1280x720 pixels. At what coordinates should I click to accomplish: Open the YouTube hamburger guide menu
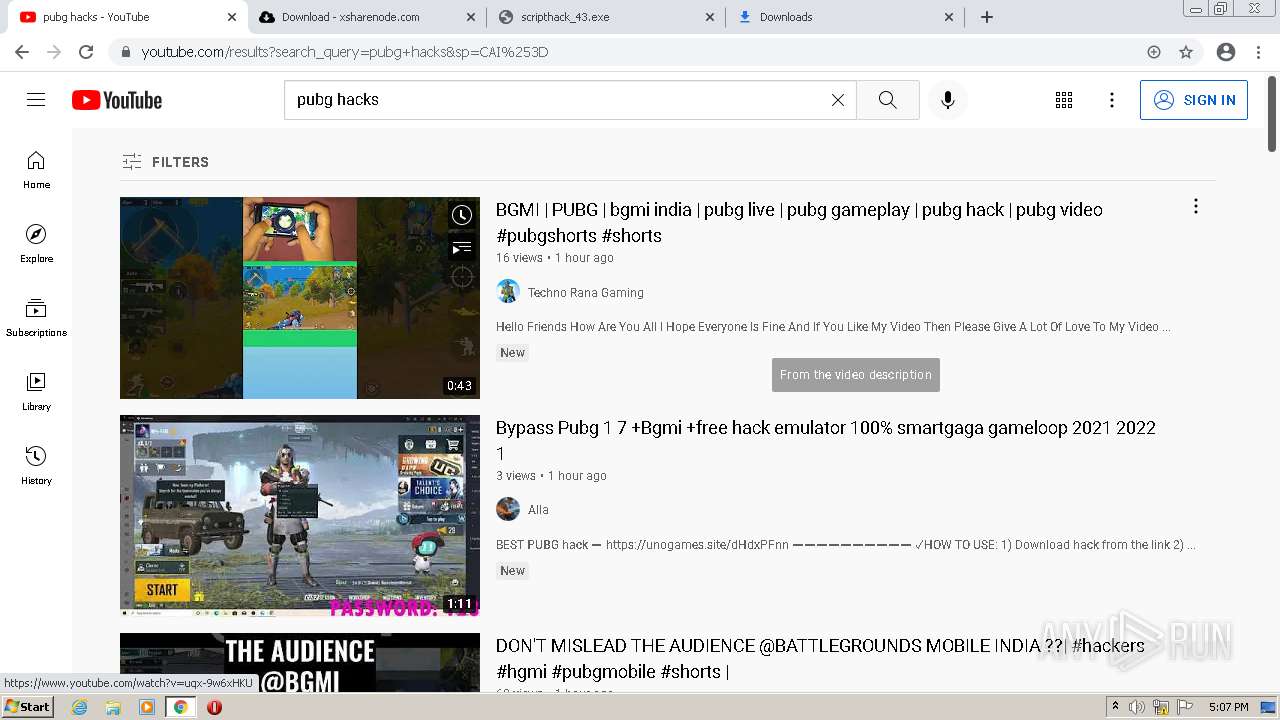[36, 100]
